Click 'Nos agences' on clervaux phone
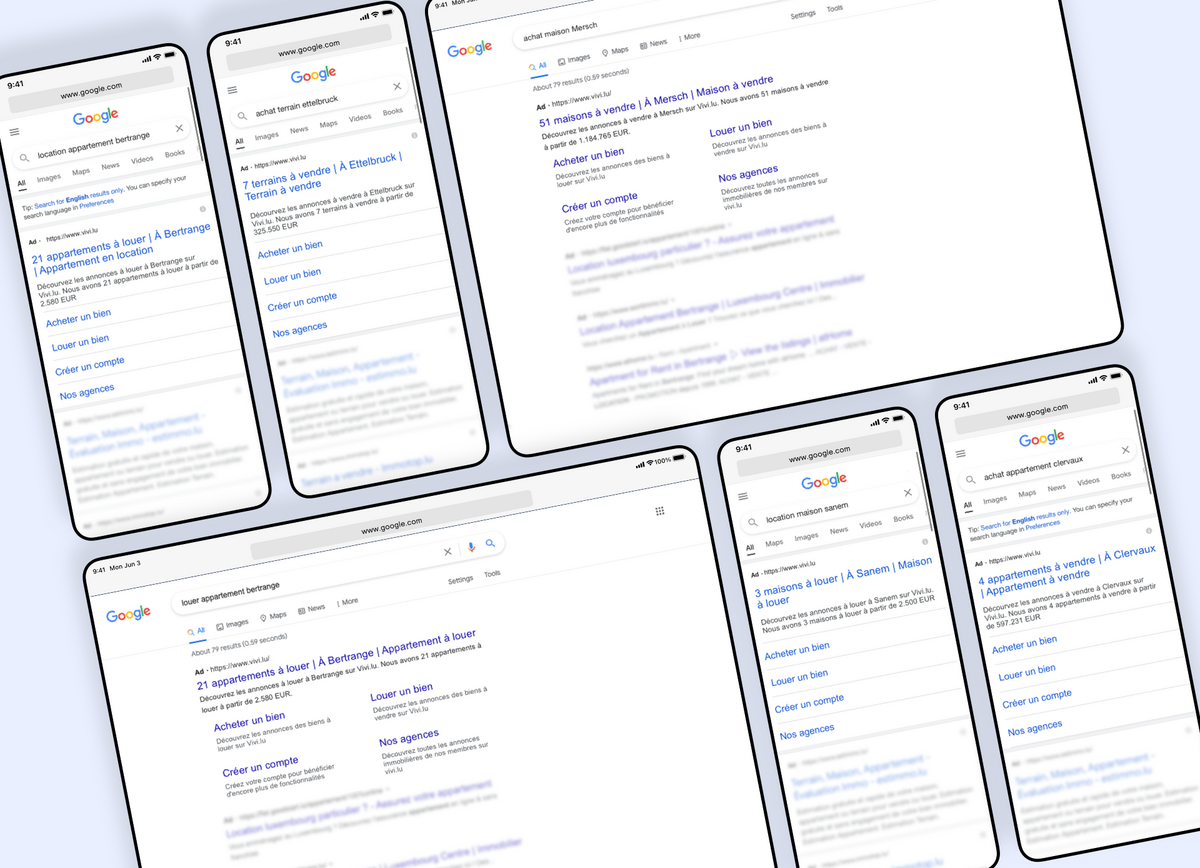Viewport: 1200px width, 868px height. [1035, 729]
